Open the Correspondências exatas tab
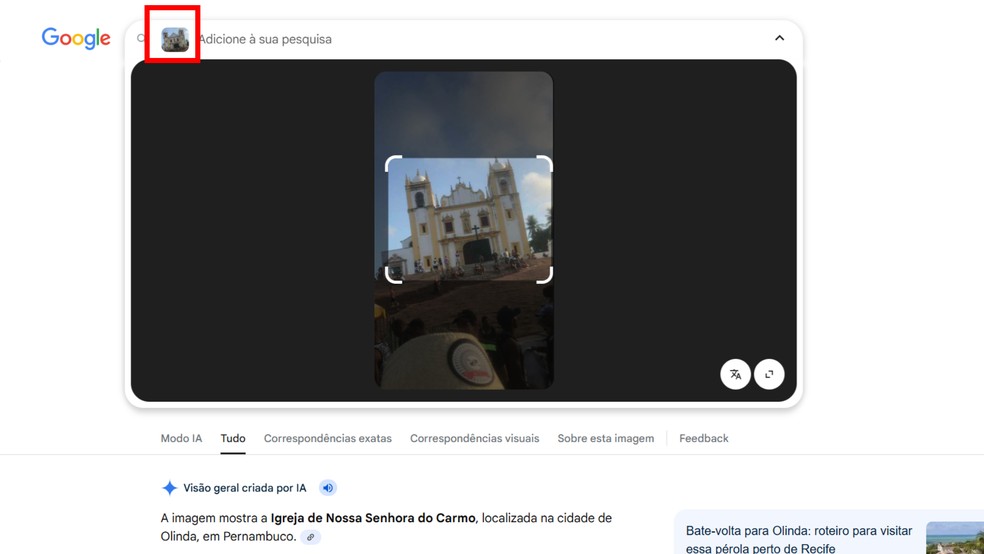This screenshot has width=984, height=554. coord(328,439)
